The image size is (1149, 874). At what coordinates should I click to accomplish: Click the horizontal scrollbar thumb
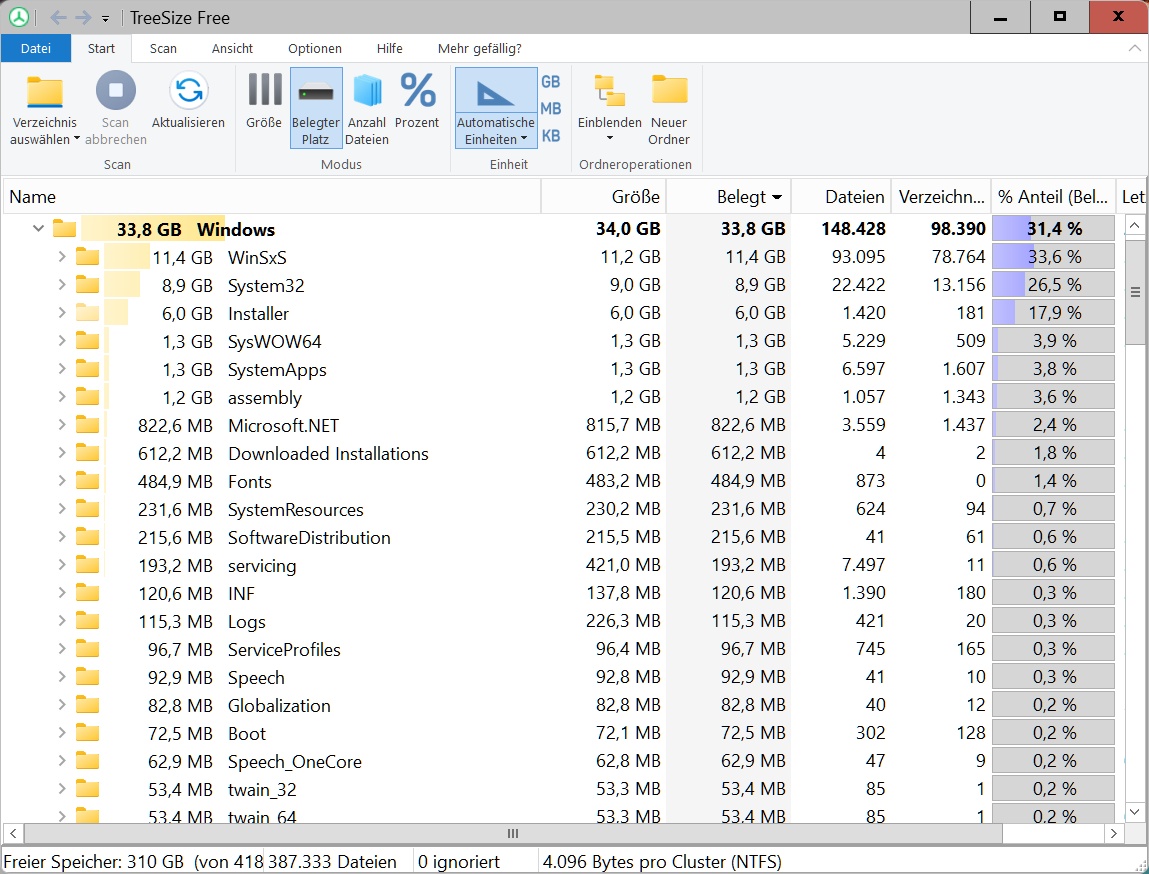pos(512,834)
